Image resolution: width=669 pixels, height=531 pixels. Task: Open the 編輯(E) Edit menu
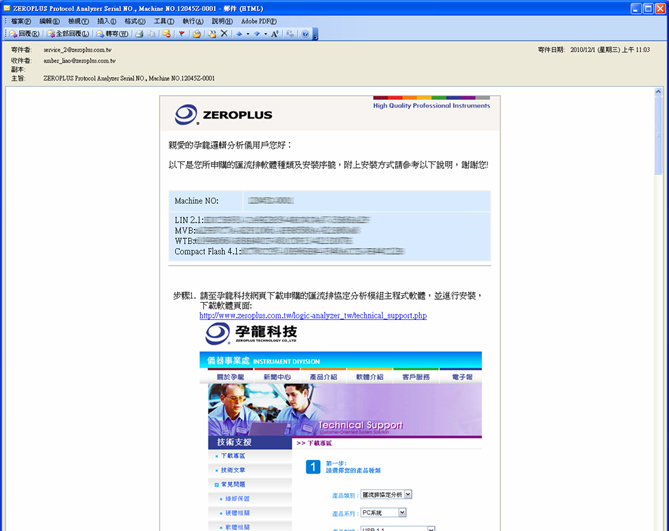click(x=49, y=21)
